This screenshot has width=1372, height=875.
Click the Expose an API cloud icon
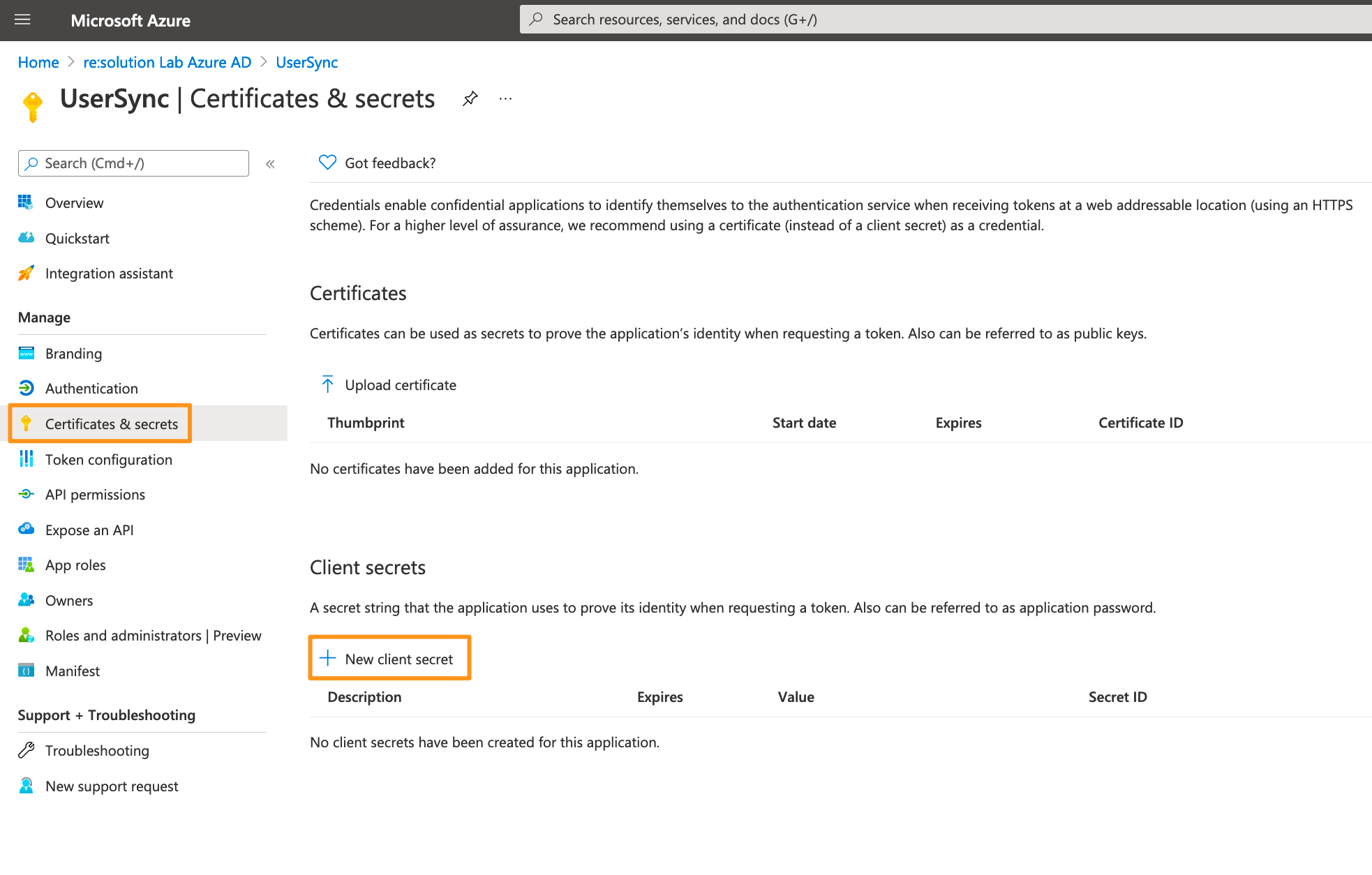pos(27,529)
